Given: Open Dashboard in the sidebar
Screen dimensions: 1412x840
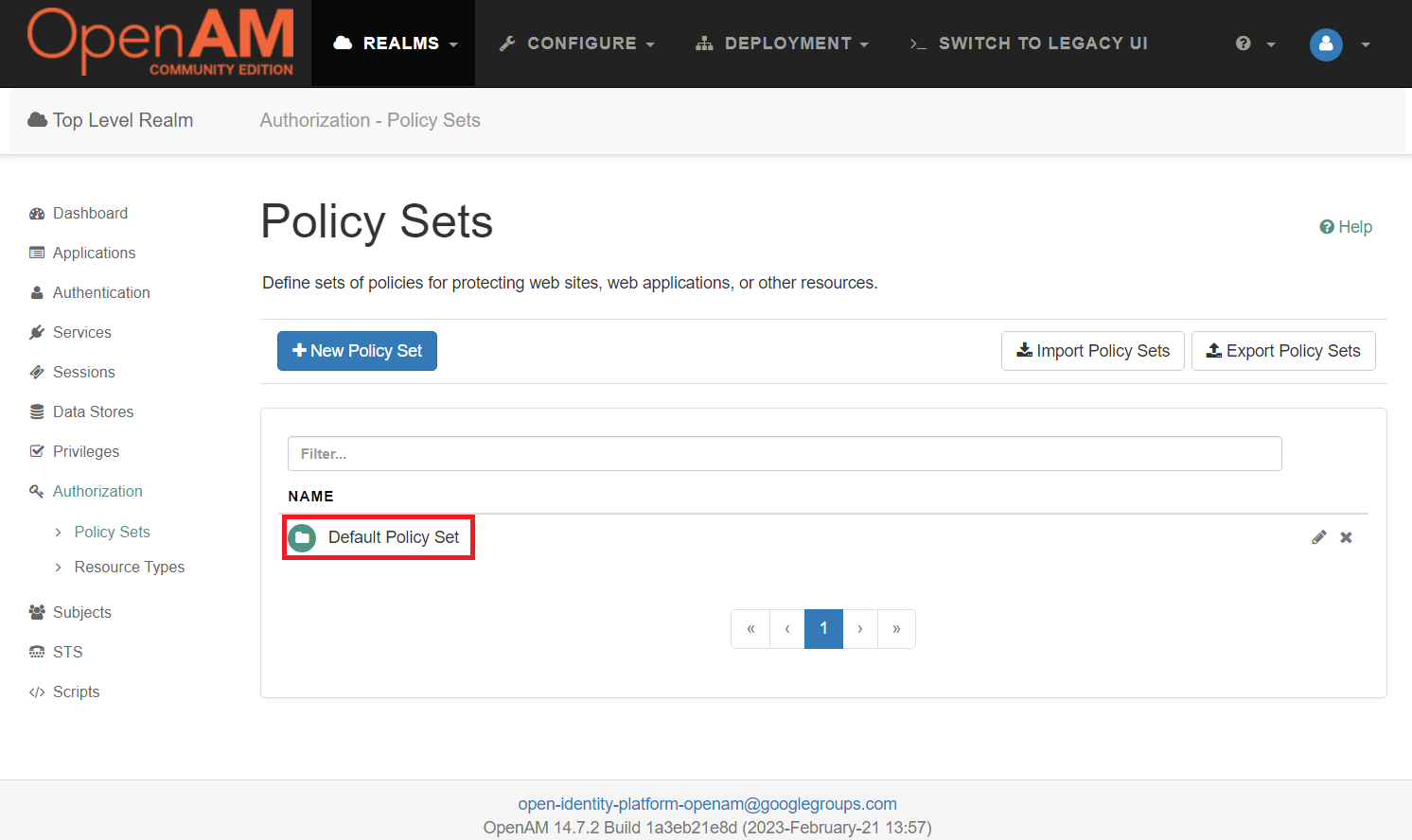Looking at the screenshot, I should pyautogui.click(x=90, y=213).
